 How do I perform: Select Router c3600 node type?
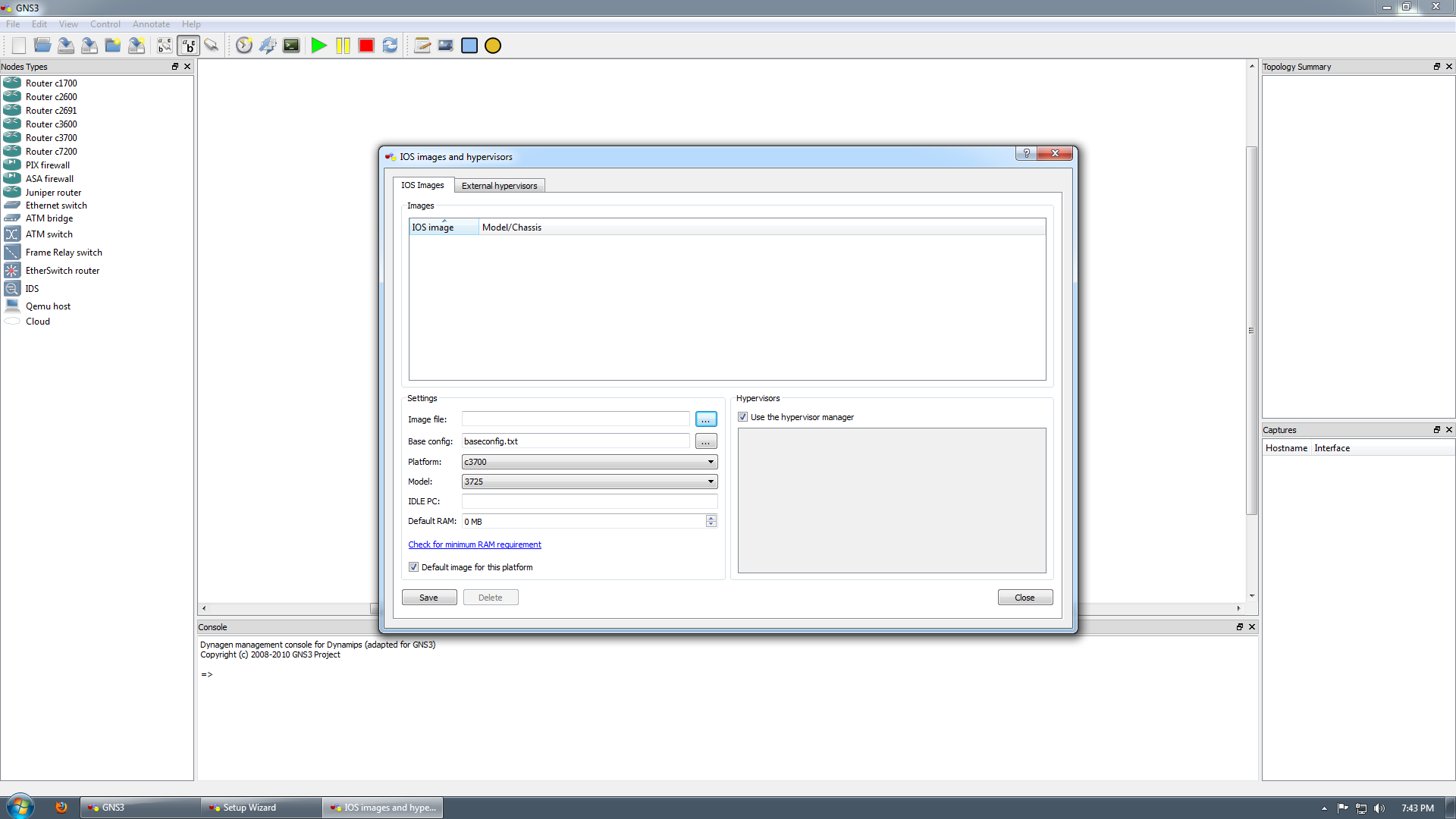(x=51, y=124)
